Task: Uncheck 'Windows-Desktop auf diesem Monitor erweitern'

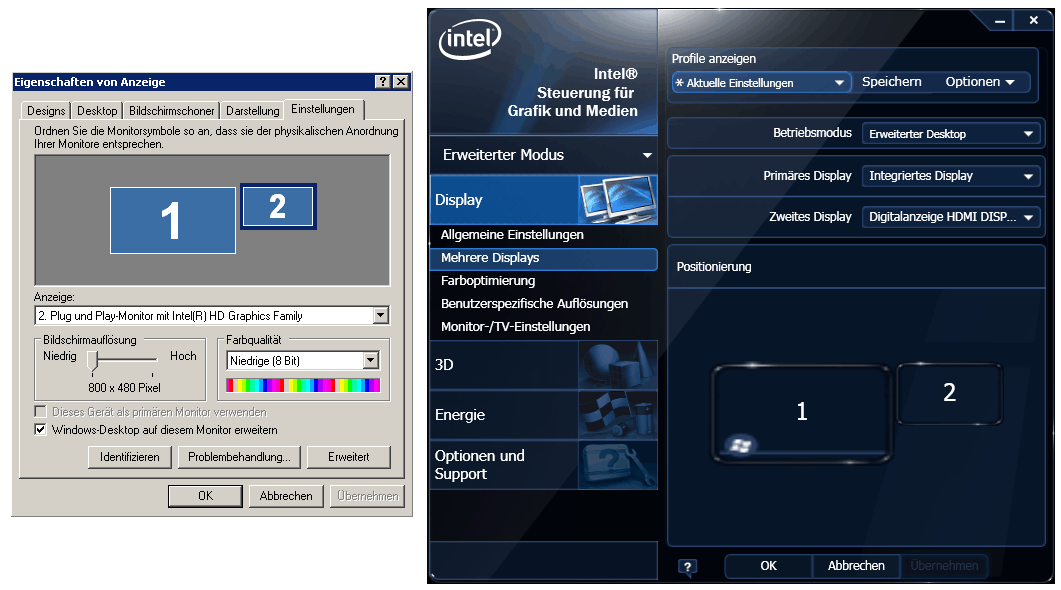Action: (41, 430)
